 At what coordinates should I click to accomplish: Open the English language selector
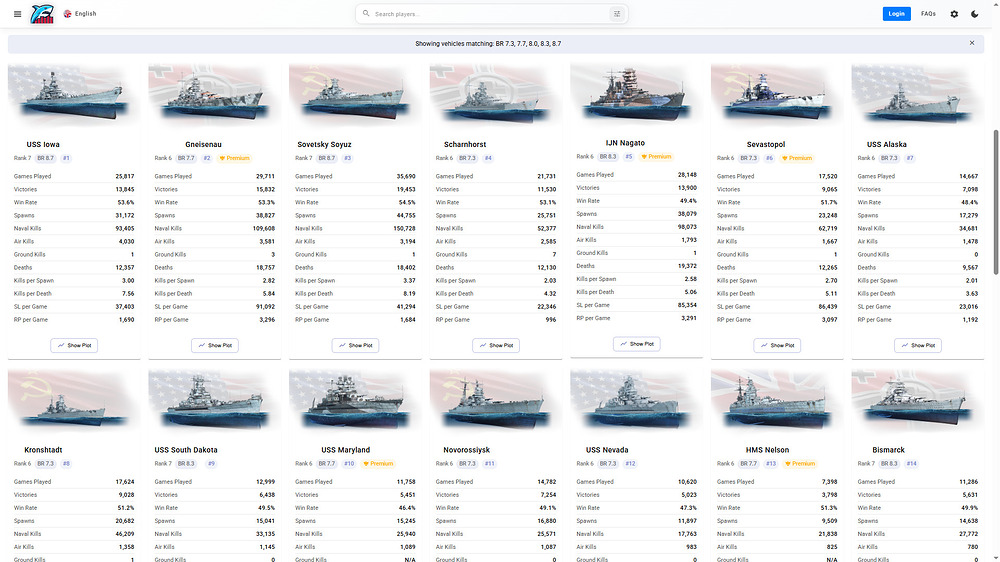click(80, 13)
